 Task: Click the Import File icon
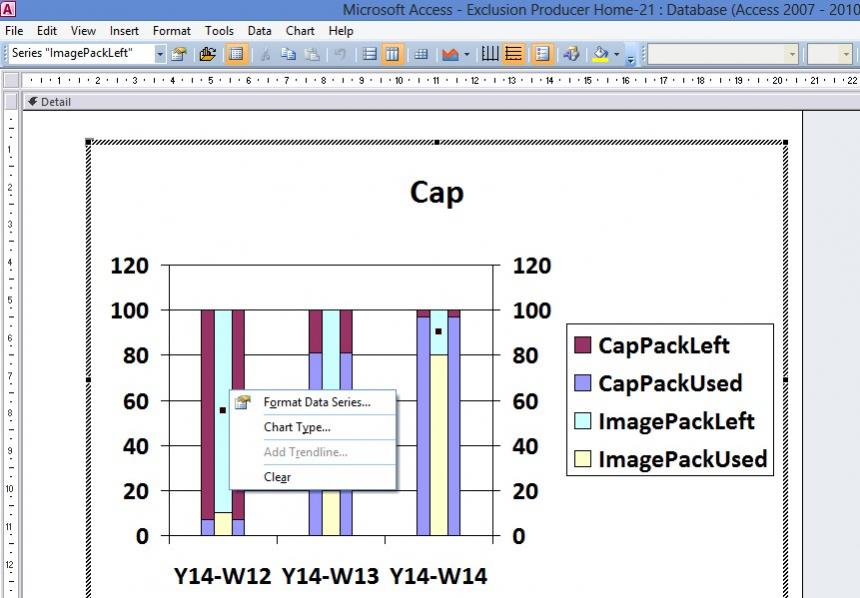click(x=207, y=54)
